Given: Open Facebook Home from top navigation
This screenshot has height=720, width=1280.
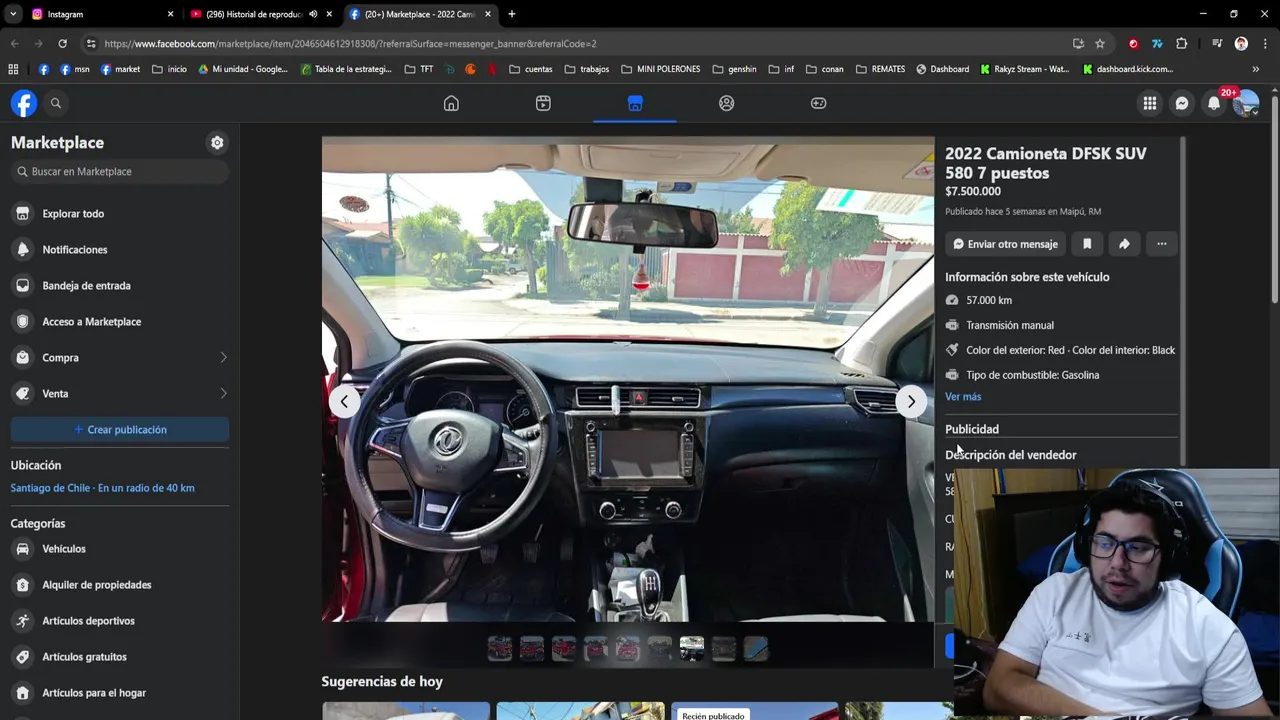Looking at the screenshot, I should [x=451, y=103].
